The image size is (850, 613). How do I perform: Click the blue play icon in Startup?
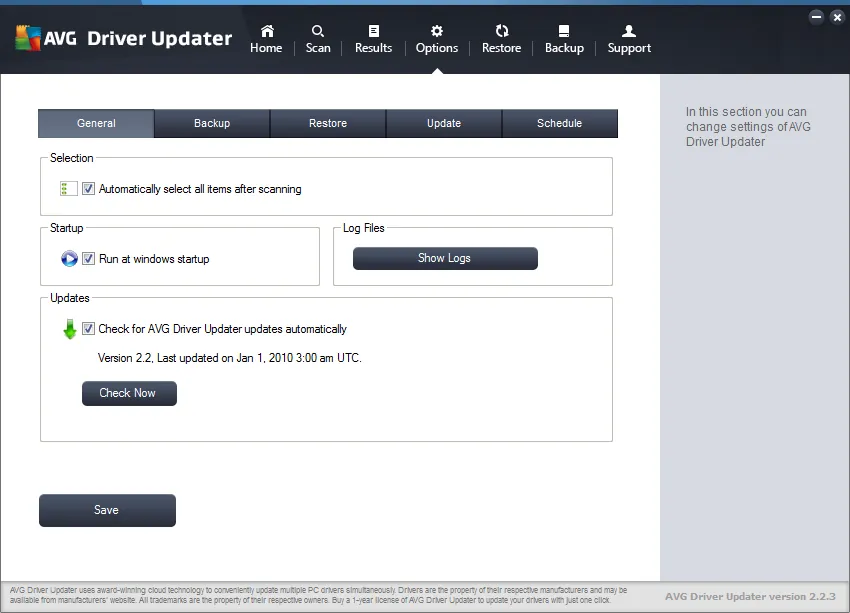69,259
